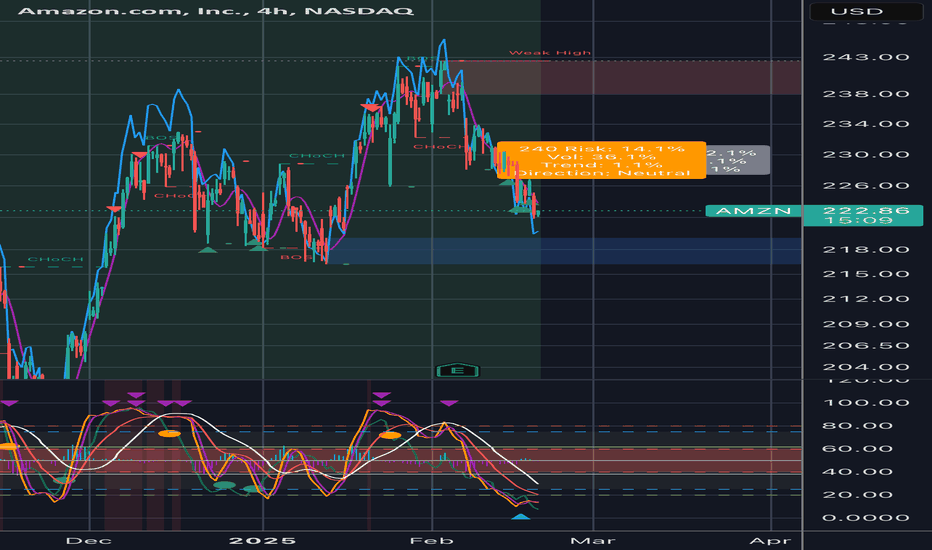Click the 226.00 price axis label
Viewport: 932px width, 550px height.
point(865,186)
